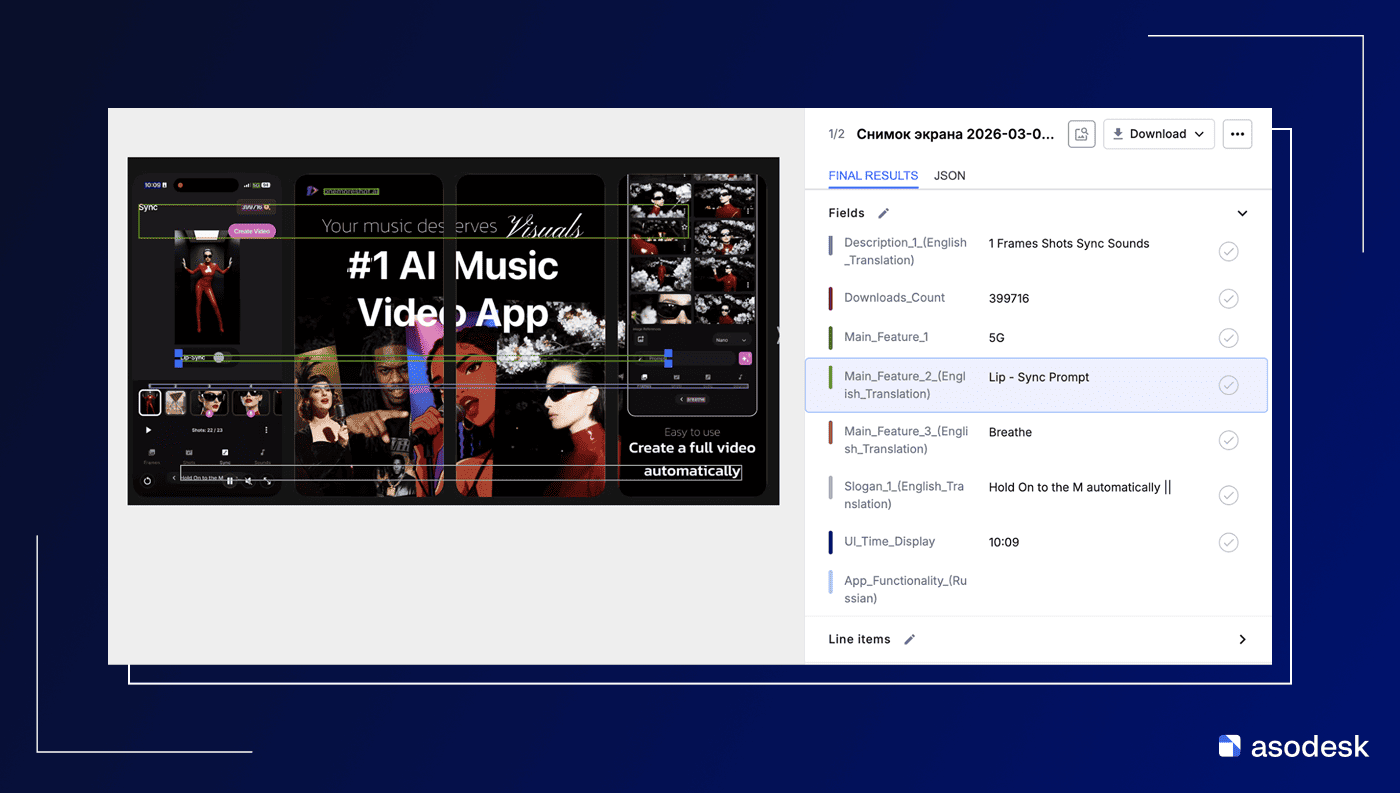Click the pink magic sparkle button in the mockup

point(745,358)
